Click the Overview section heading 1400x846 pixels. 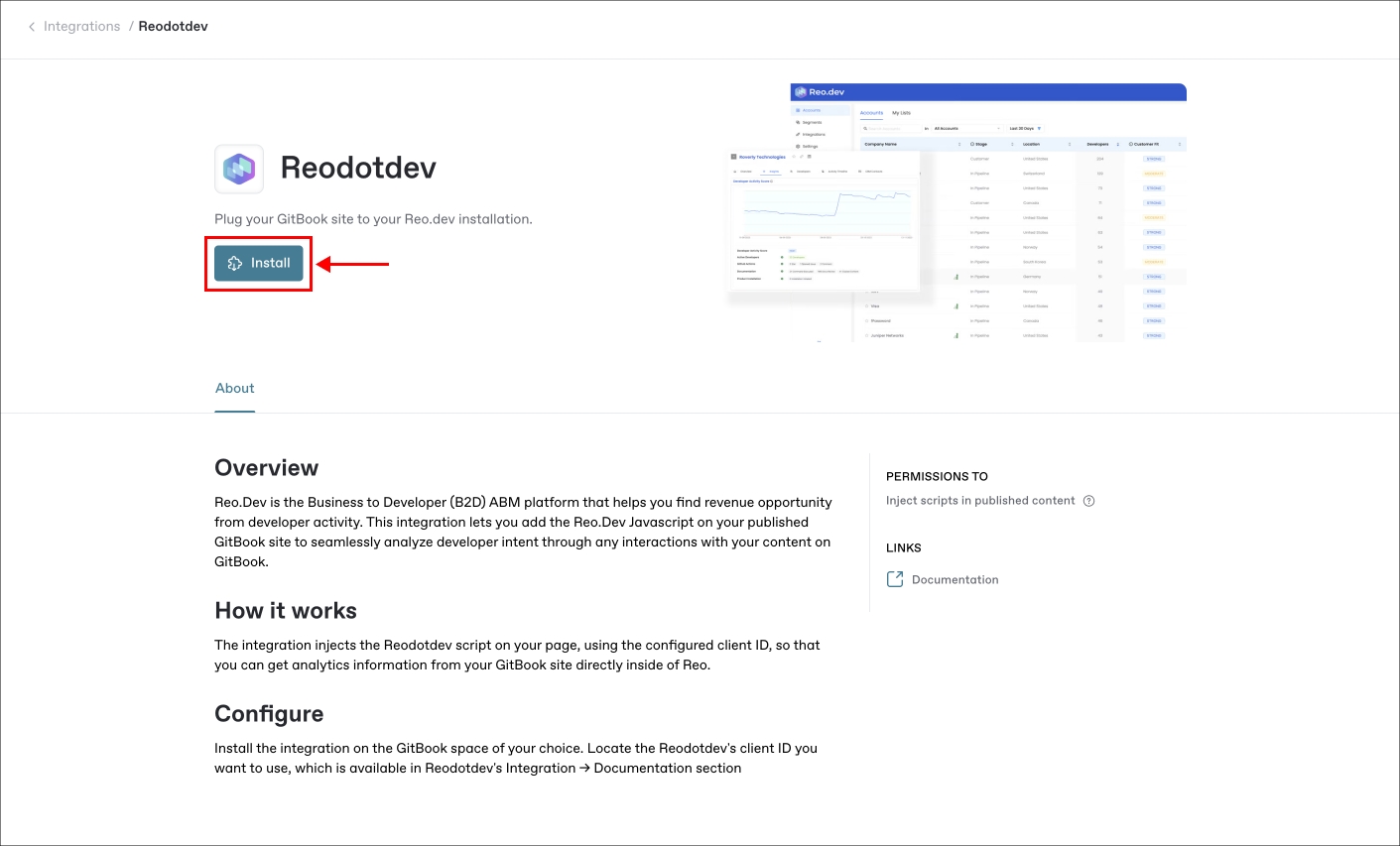pyautogui.click(x=266, y=468)
